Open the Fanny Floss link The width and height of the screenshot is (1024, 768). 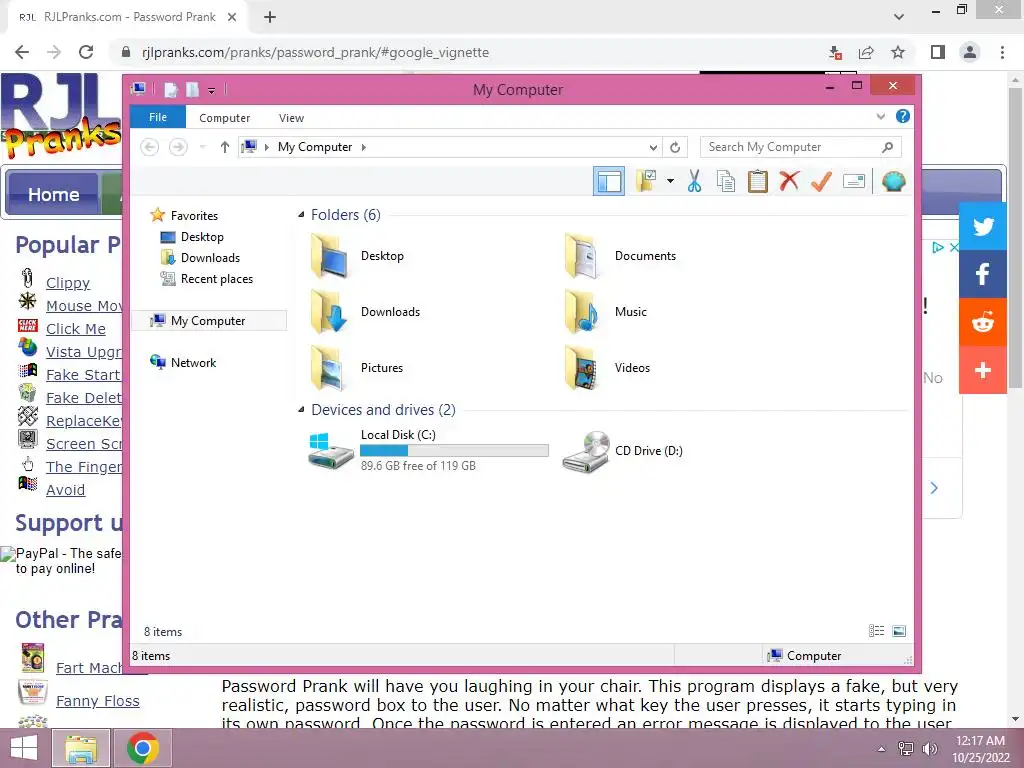click(x=98, y=700)
